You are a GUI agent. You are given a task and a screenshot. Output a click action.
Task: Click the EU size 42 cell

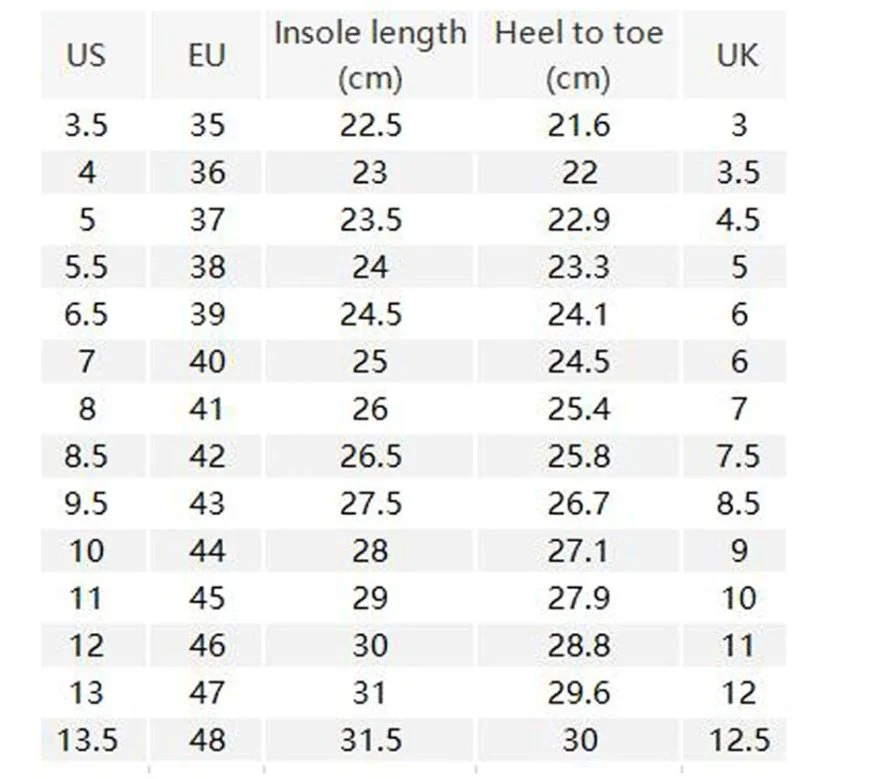[x=206, y=456]
